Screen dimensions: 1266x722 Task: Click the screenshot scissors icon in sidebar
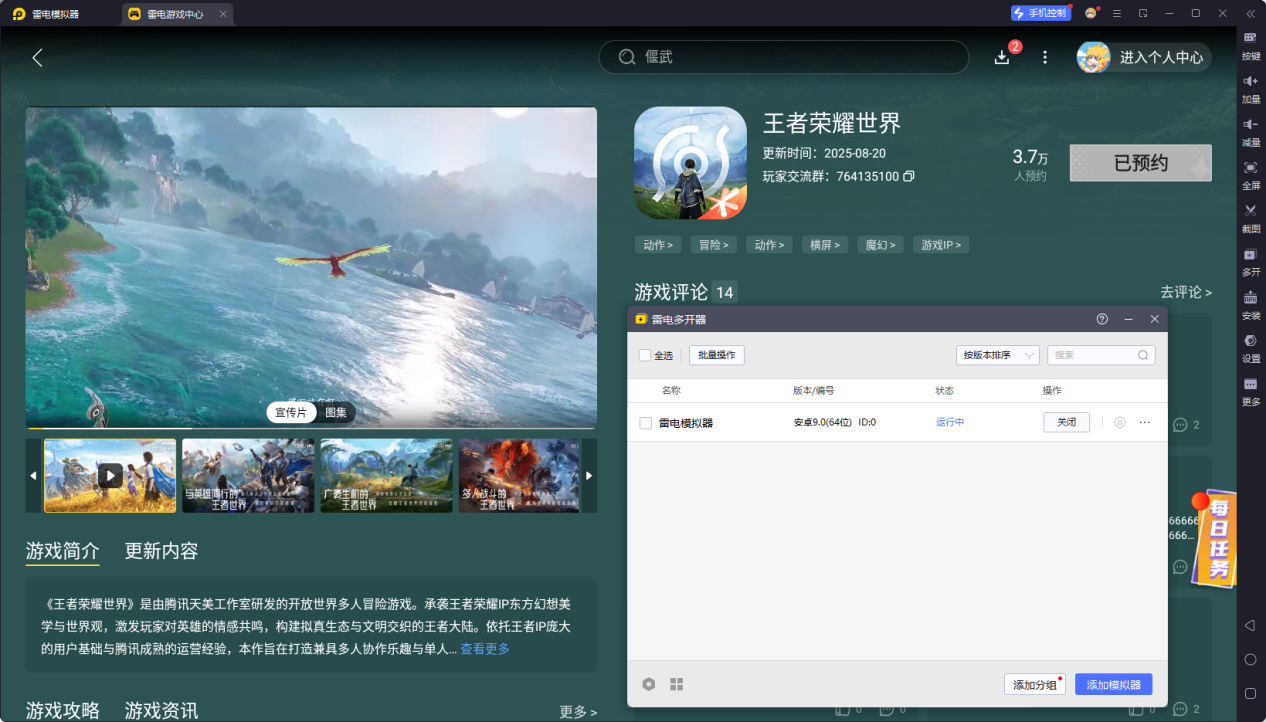pyautogui.click(x=1250, y=211)
